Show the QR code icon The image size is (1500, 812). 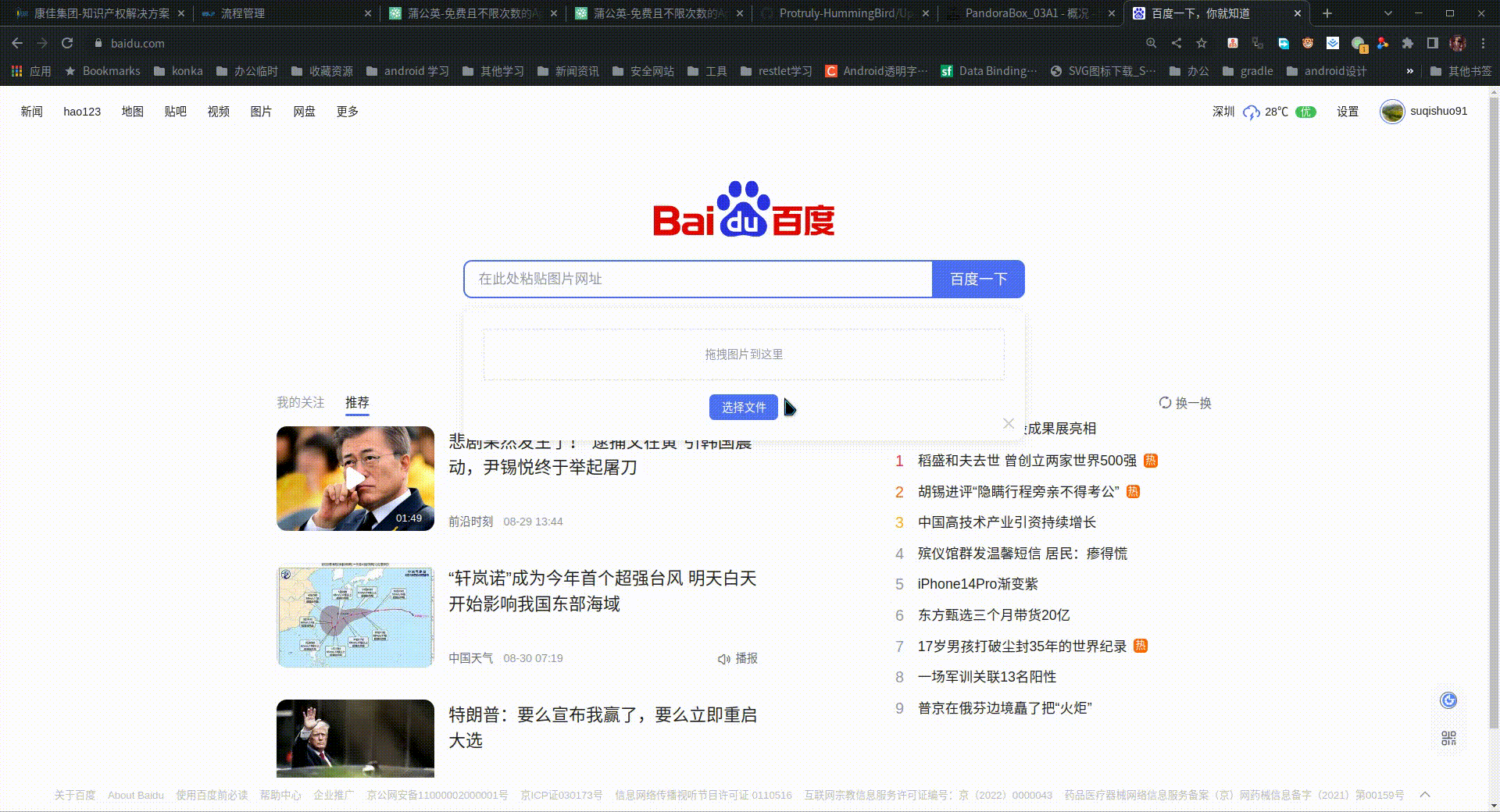1448,738
